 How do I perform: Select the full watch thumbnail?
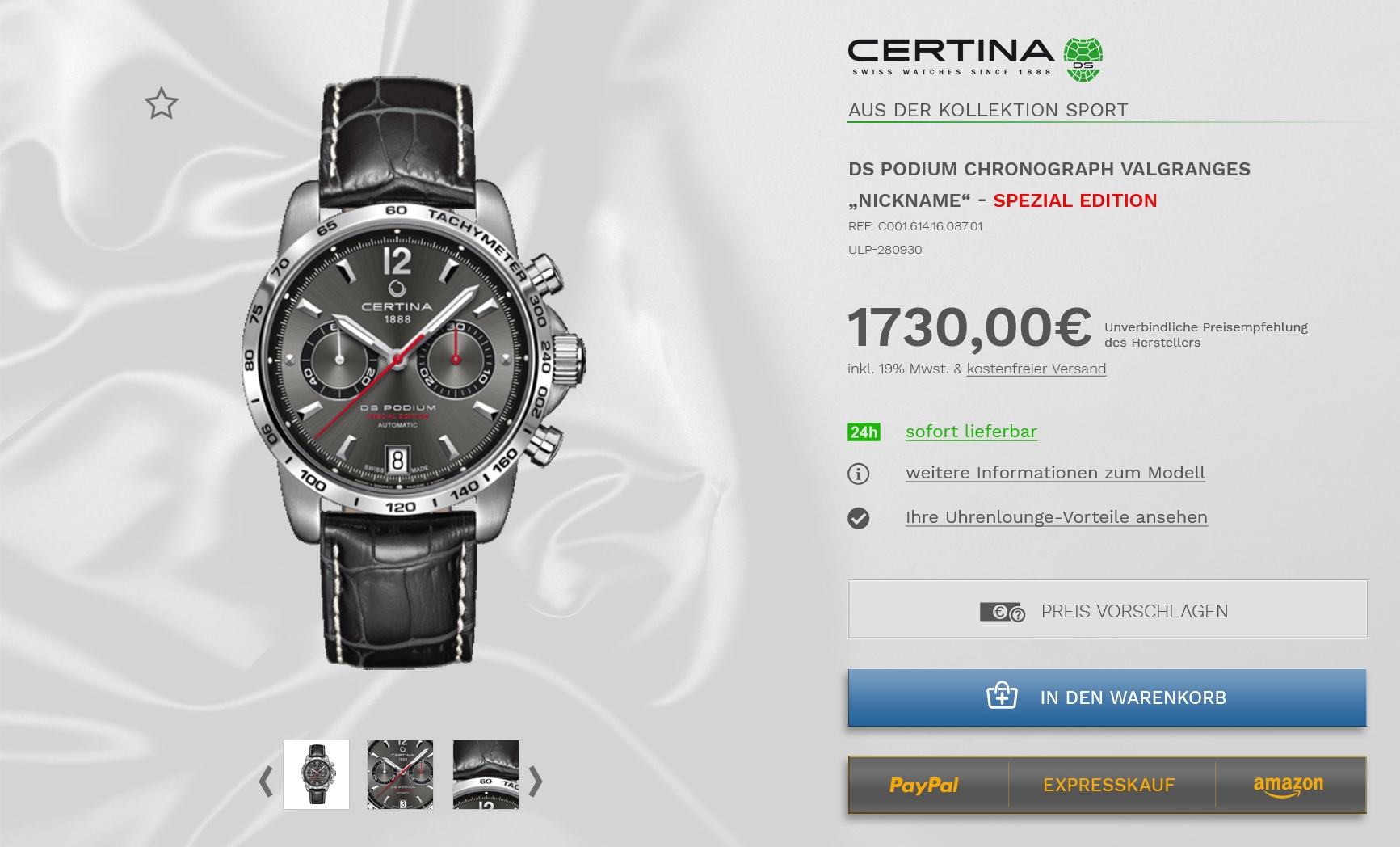click(x=317, y=774)
